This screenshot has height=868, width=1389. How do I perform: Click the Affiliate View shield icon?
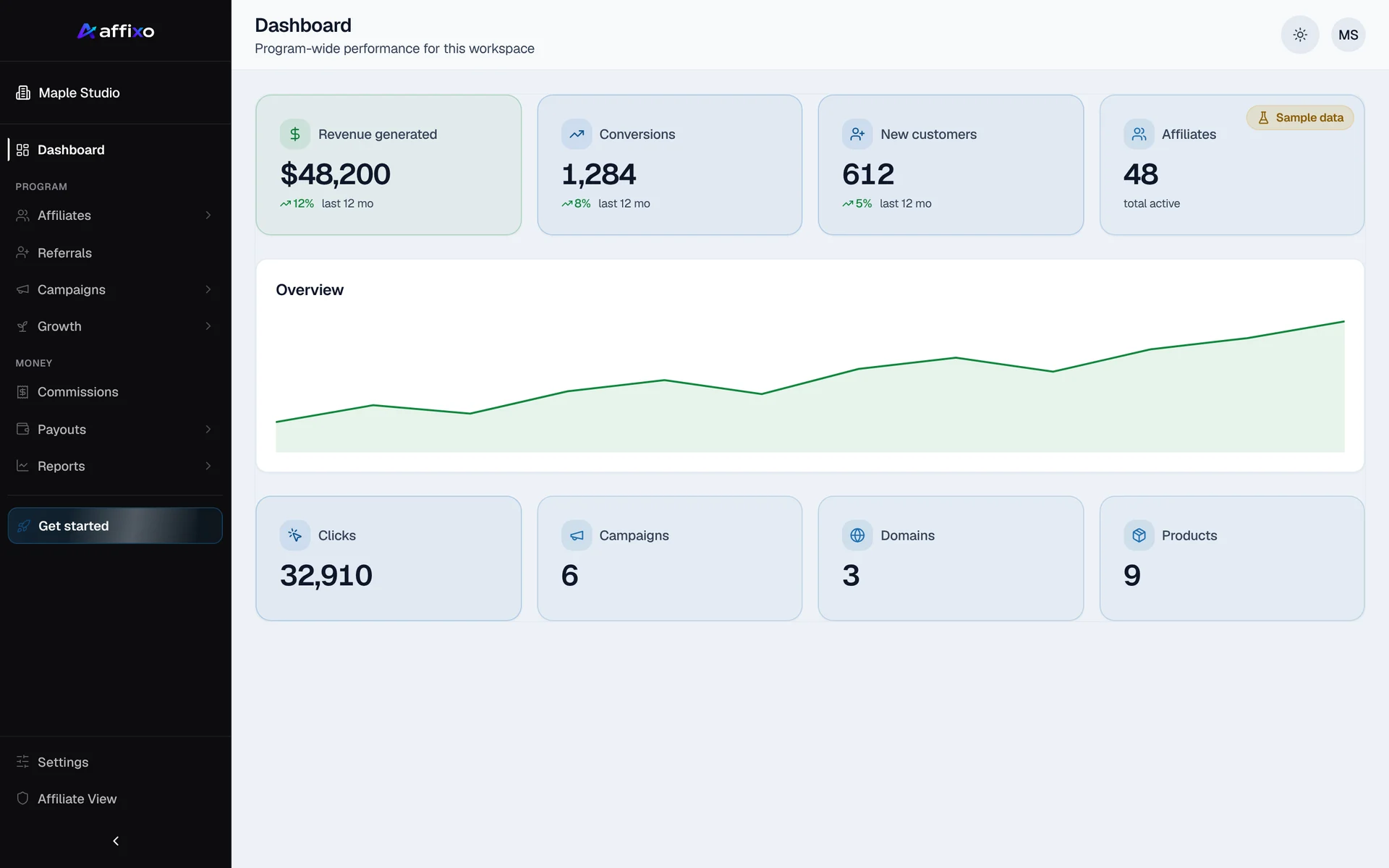pos(22,799)
